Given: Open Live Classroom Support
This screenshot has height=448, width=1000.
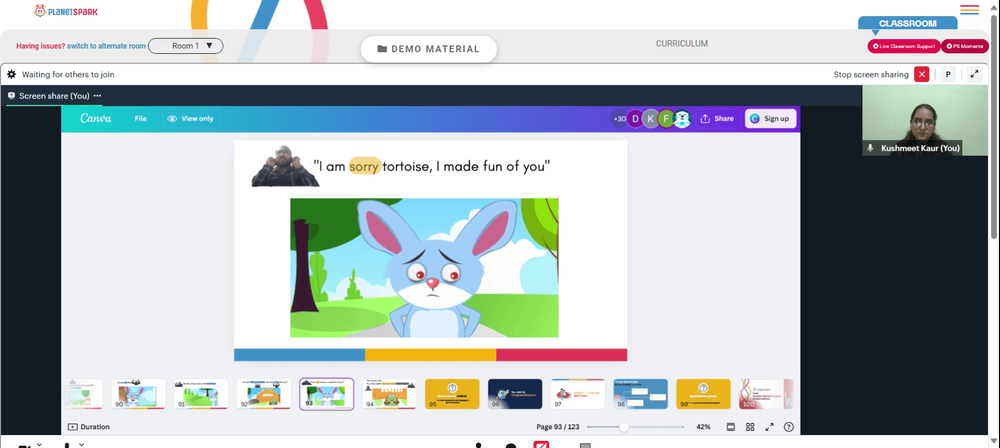Looking at the screenshot, I should pos(903,46).
